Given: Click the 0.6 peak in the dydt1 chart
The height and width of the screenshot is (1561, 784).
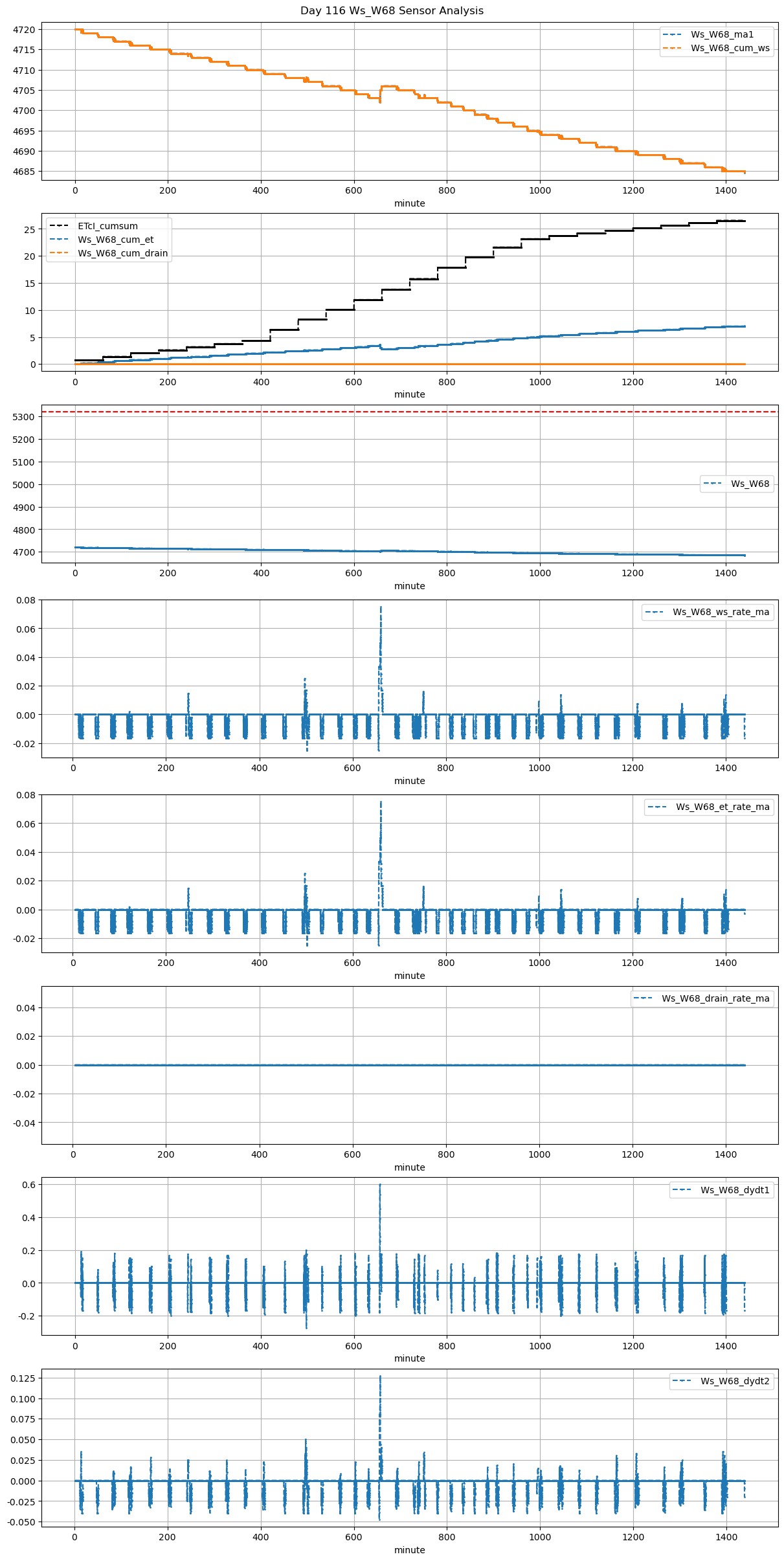Looking at the screenshot, I should pyautogui.click(x=380, y=1185).
